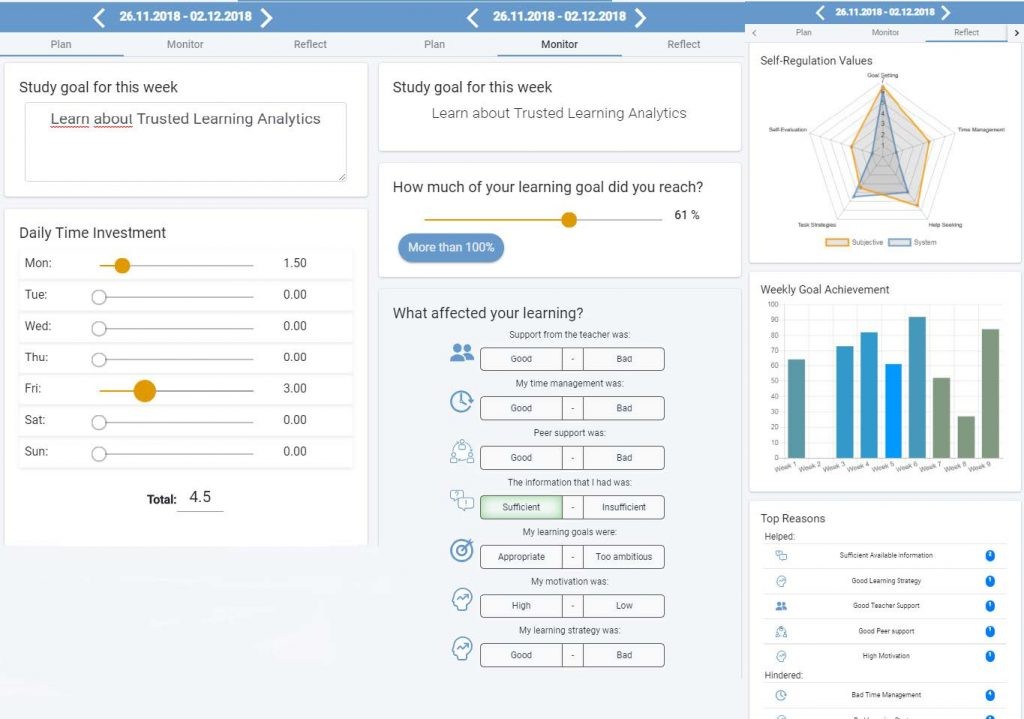Viewport: 1024px width, 719px height.
Task: Click the teacher support people icon
Action: tap(462, 352)
